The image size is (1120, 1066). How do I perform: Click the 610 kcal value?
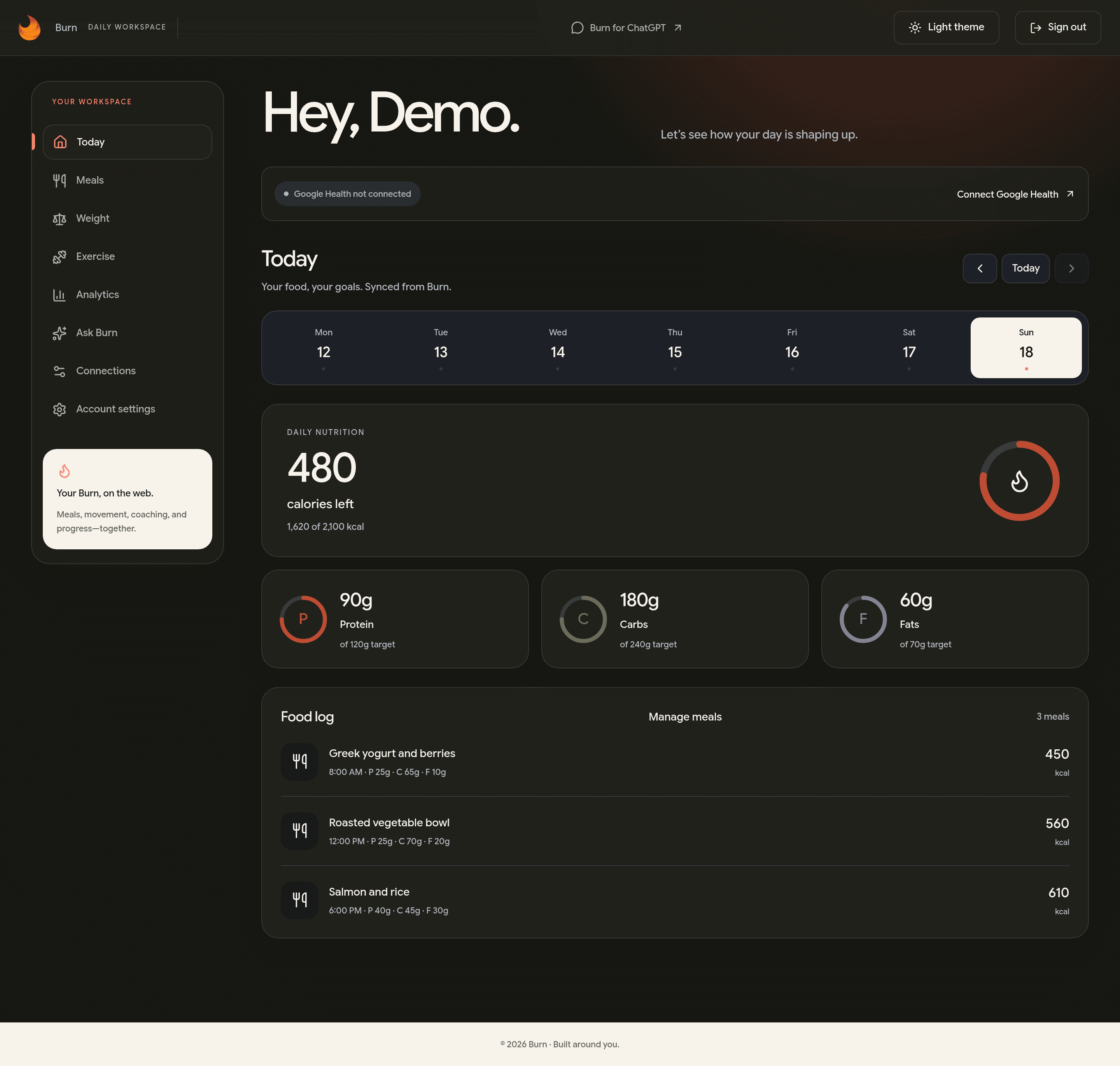coord(1058,893)
